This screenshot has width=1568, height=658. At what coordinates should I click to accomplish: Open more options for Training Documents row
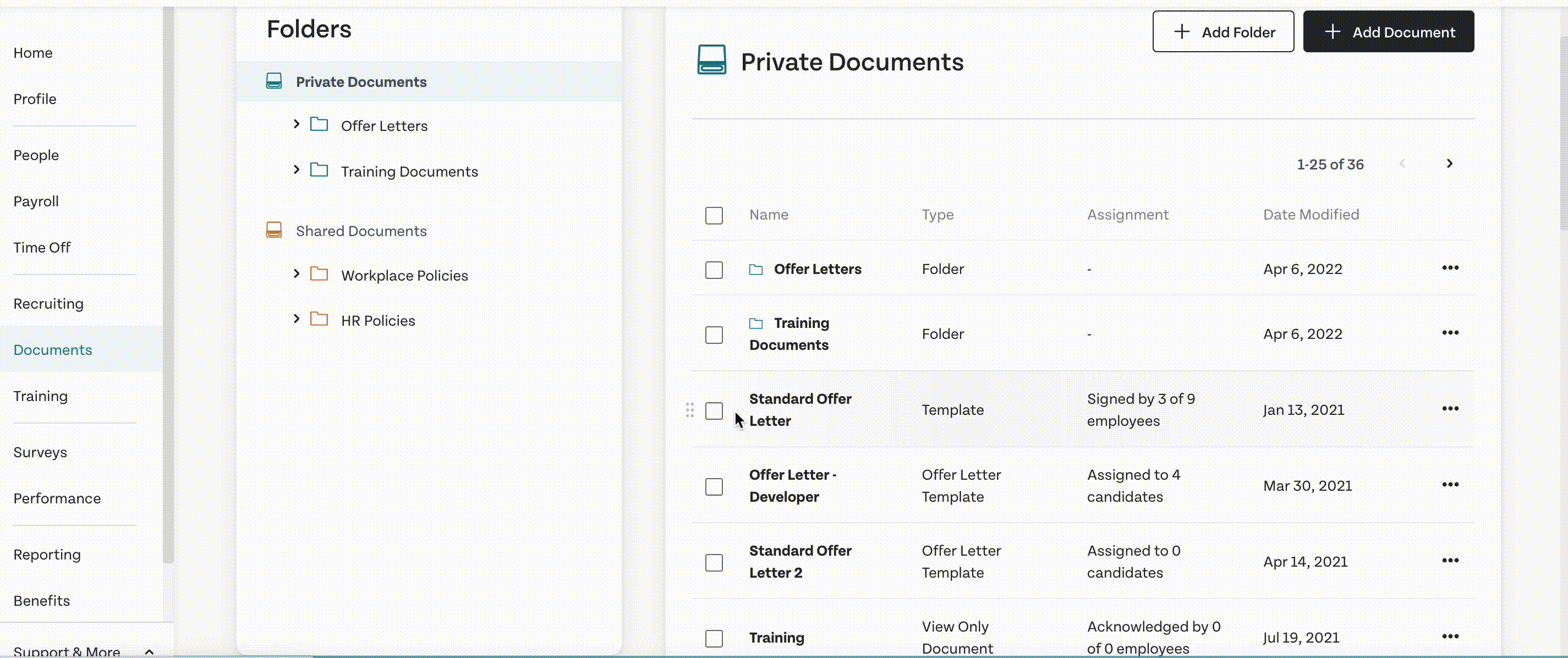pos(1450,333)
